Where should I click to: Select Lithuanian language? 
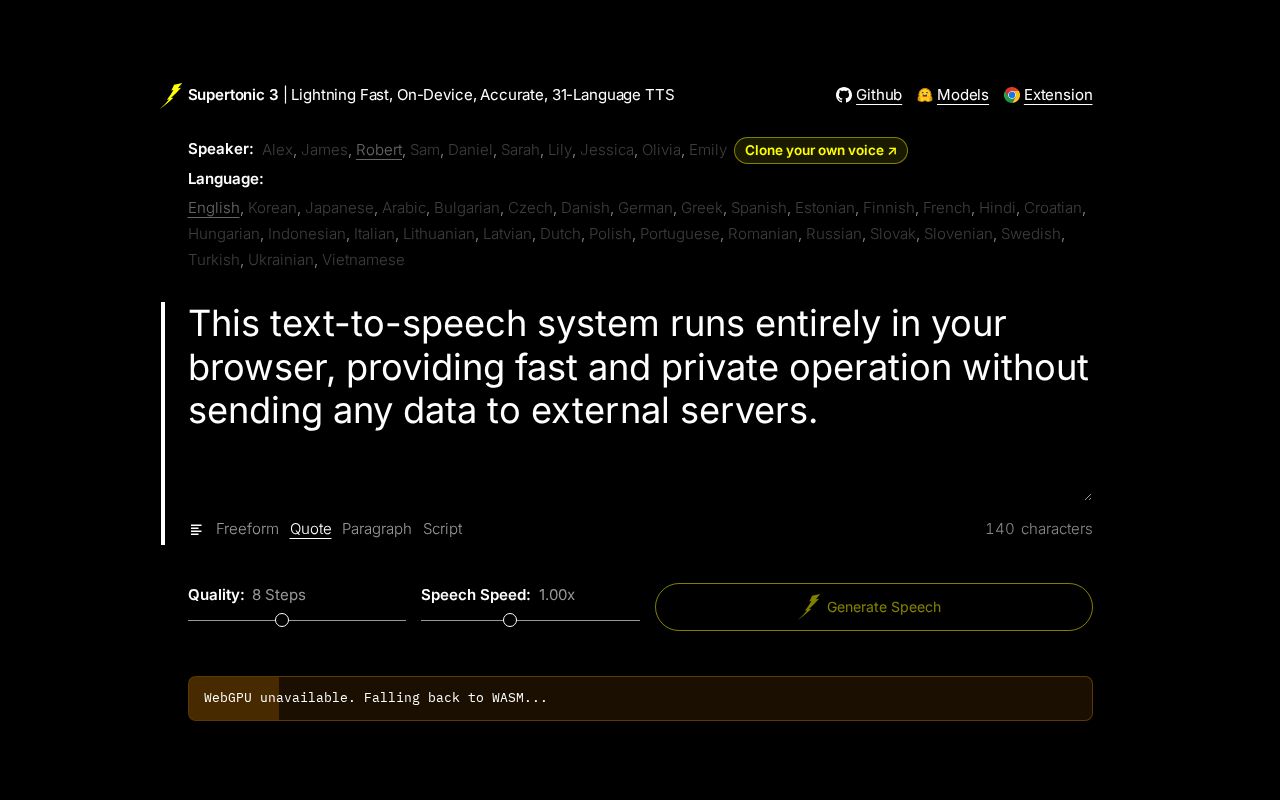[439, 234]
